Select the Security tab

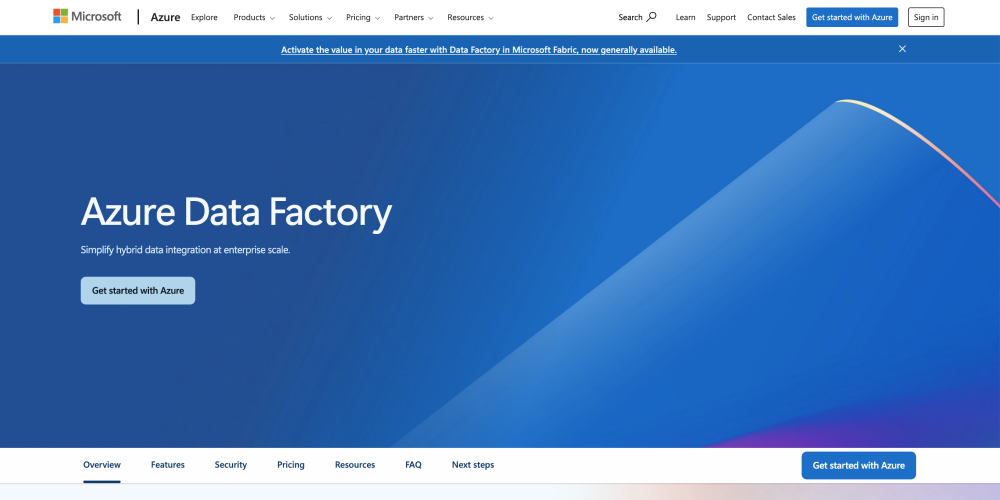231,465
